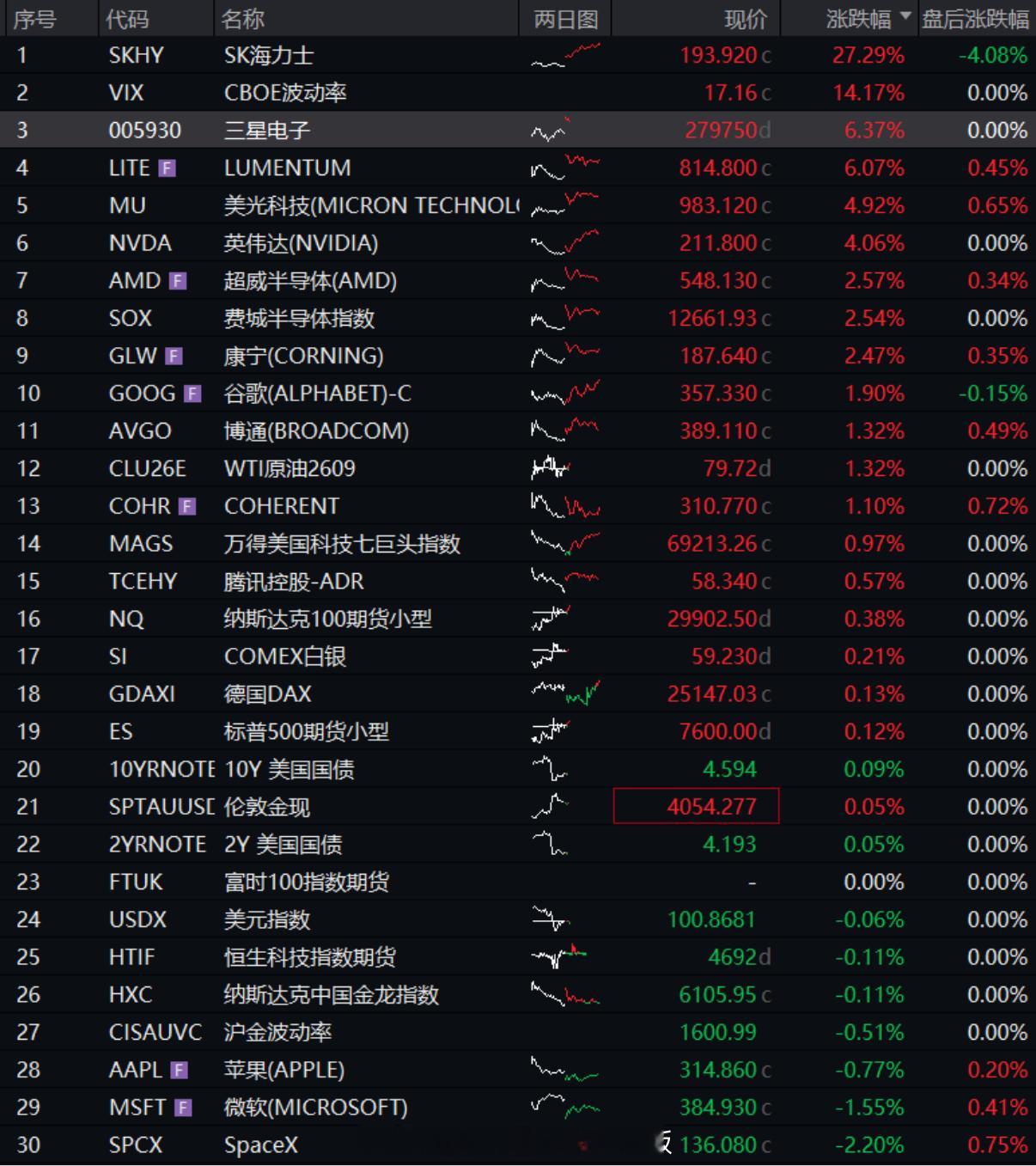1036x1166 pixels.
Task: Click the name 美光科技(MICRON TECHNOL
Action: 371,206
